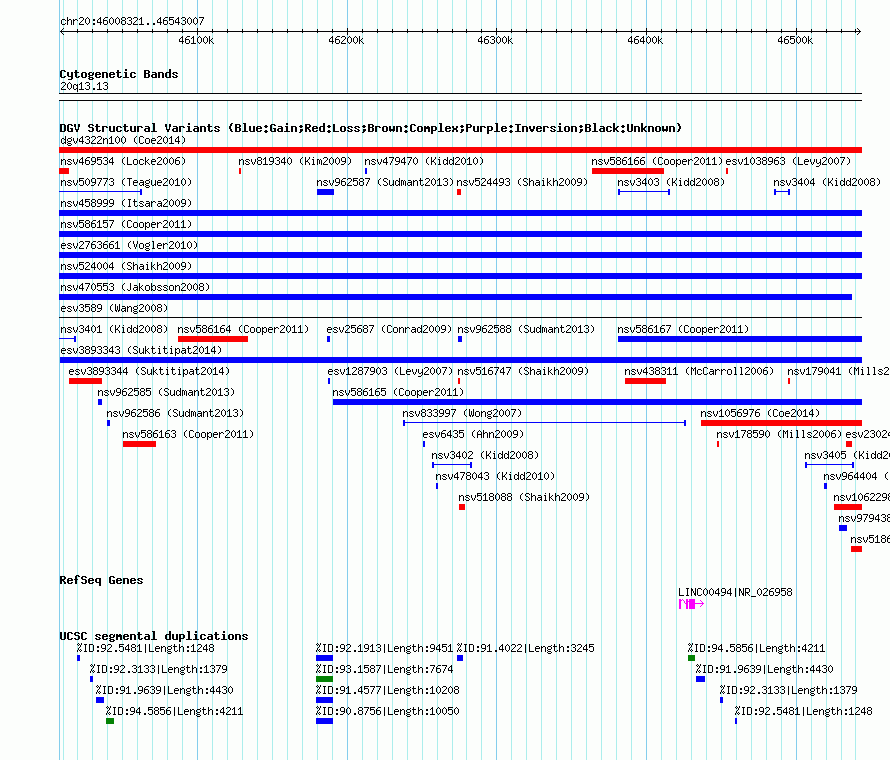Click the red bar under nsv1056976 (Coe2014)
Screen dimensions: 890x760
(x=782, y=423)
